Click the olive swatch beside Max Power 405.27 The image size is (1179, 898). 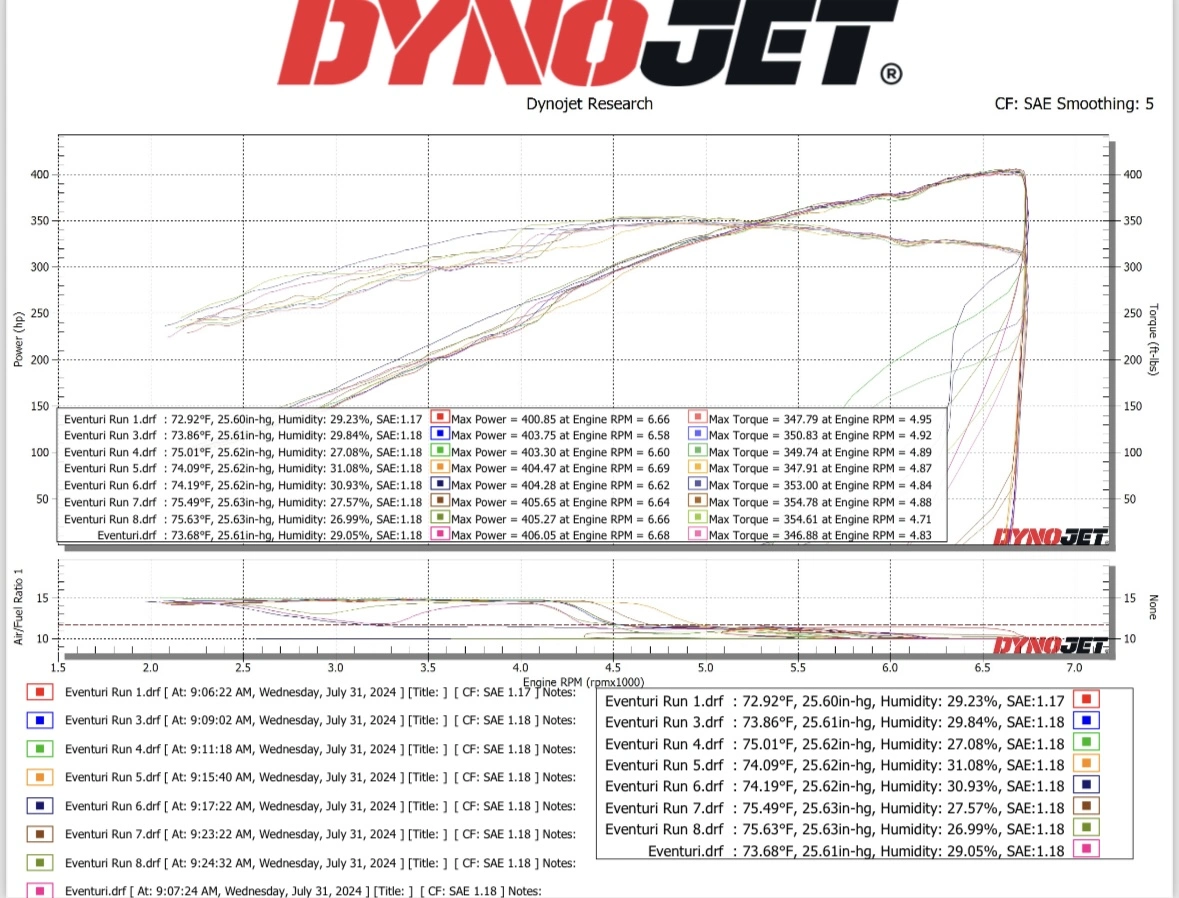(x=440, y=517)
